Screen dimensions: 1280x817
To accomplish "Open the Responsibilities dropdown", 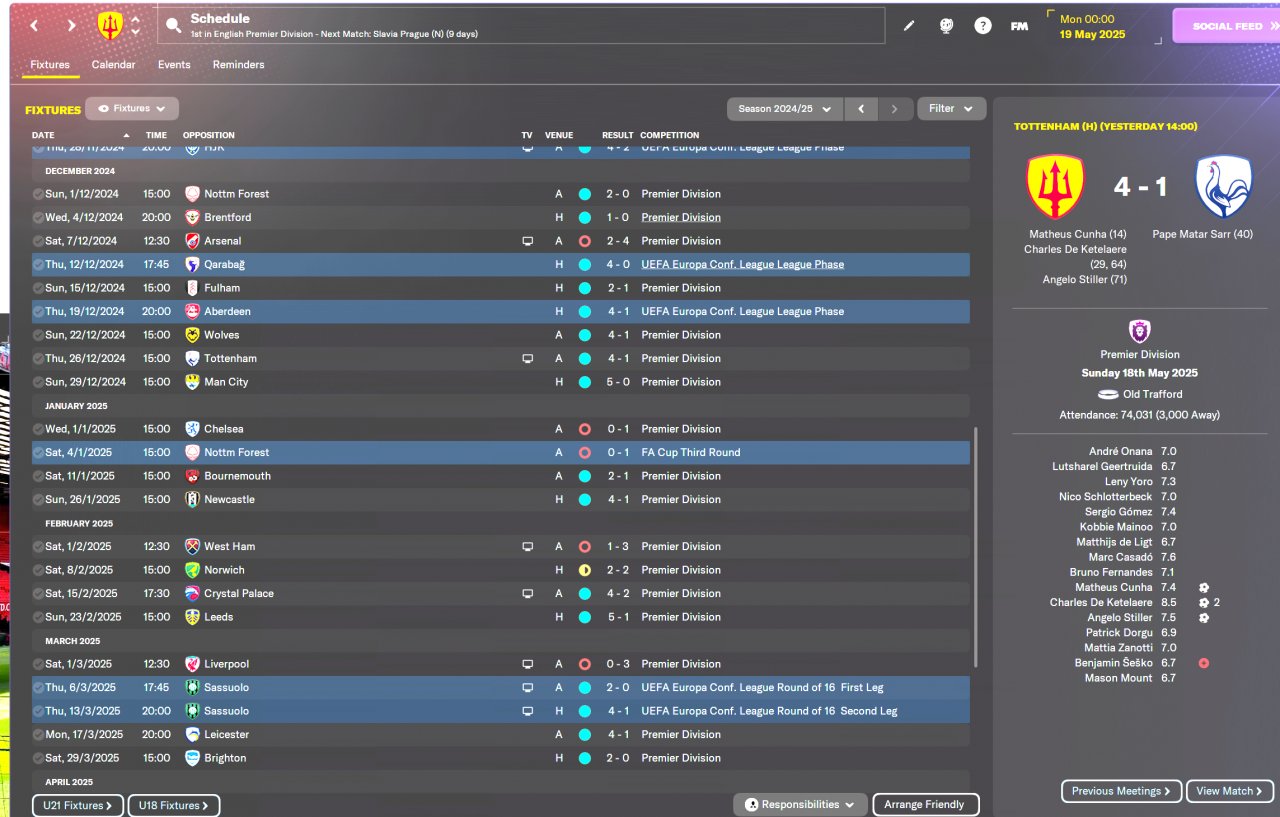I will 800,805.
